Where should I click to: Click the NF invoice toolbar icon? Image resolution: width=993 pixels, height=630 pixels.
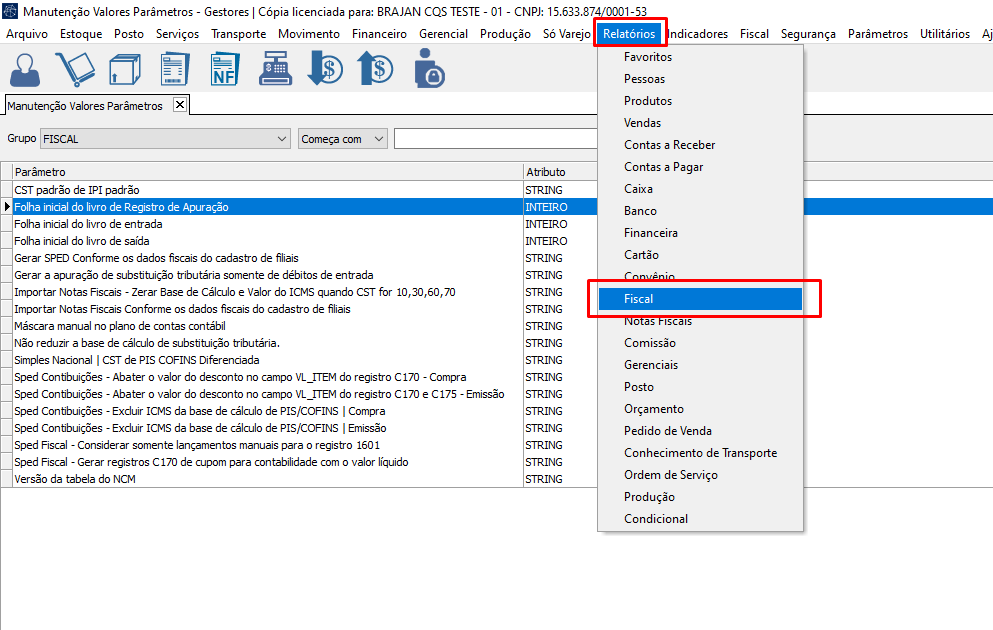(225, 69)
